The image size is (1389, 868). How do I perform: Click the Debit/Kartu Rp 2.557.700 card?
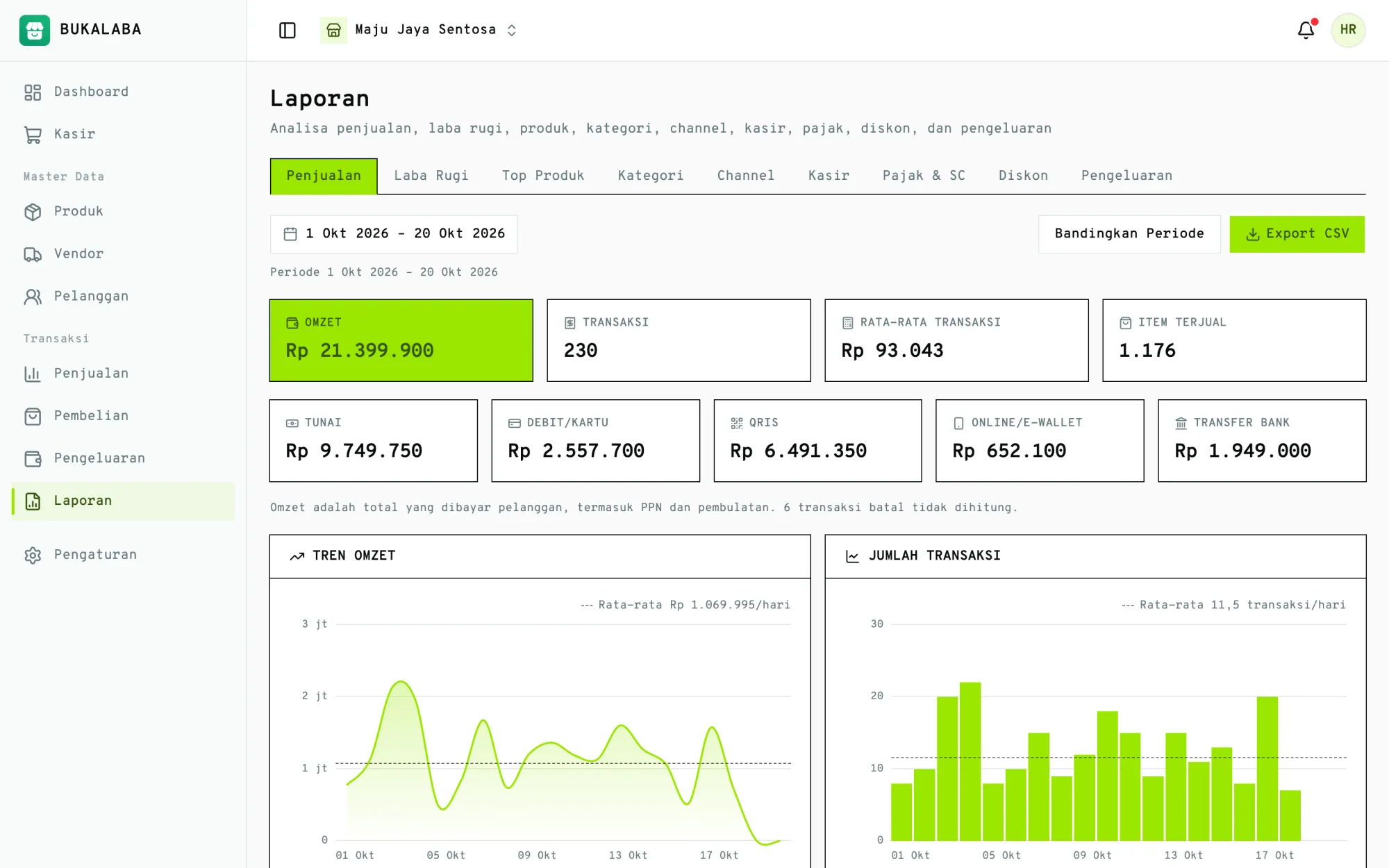pyautogui.click(x=595, y=440)
